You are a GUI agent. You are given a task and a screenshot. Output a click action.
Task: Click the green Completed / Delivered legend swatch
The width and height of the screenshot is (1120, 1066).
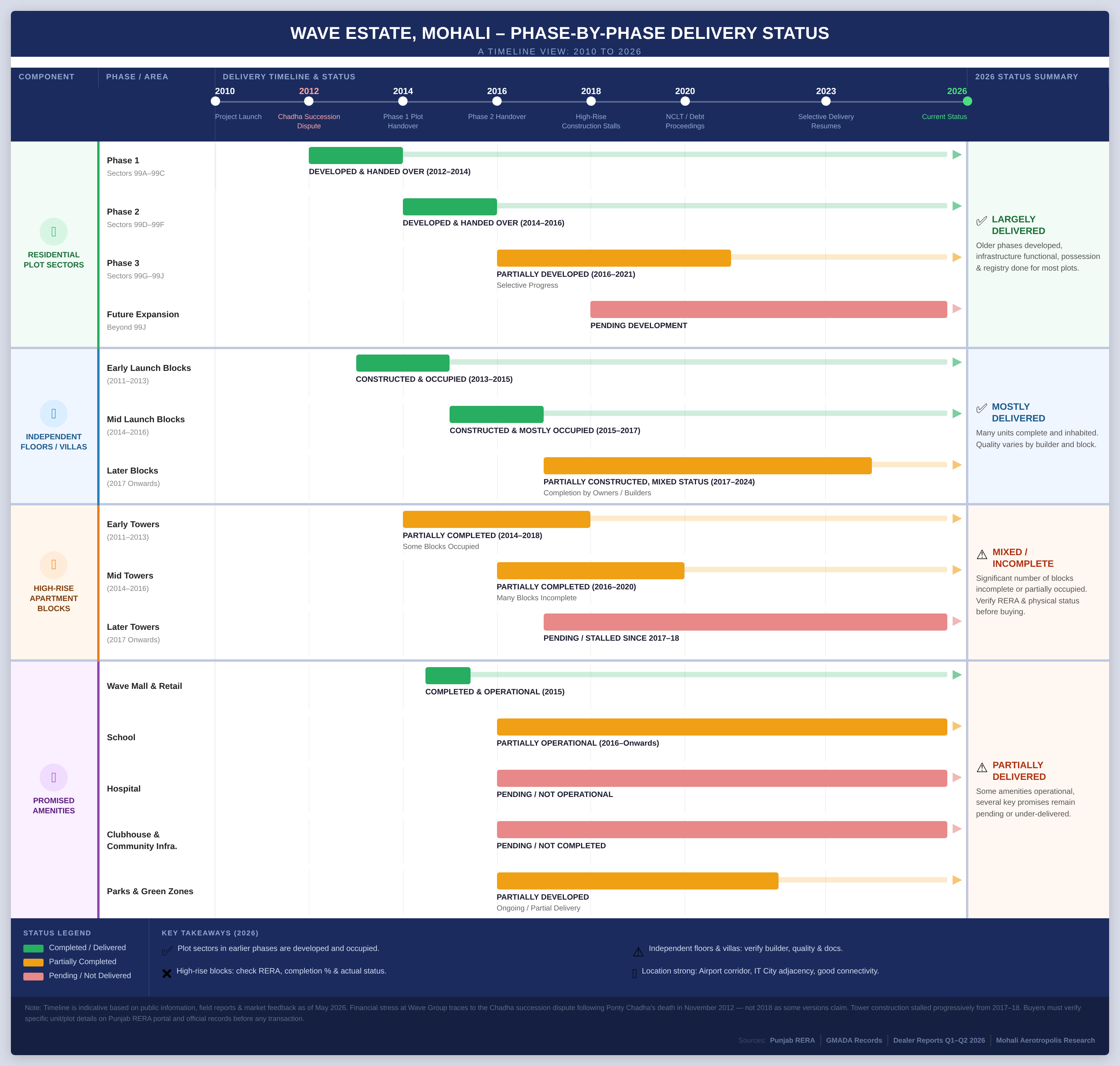coord(33,948)
